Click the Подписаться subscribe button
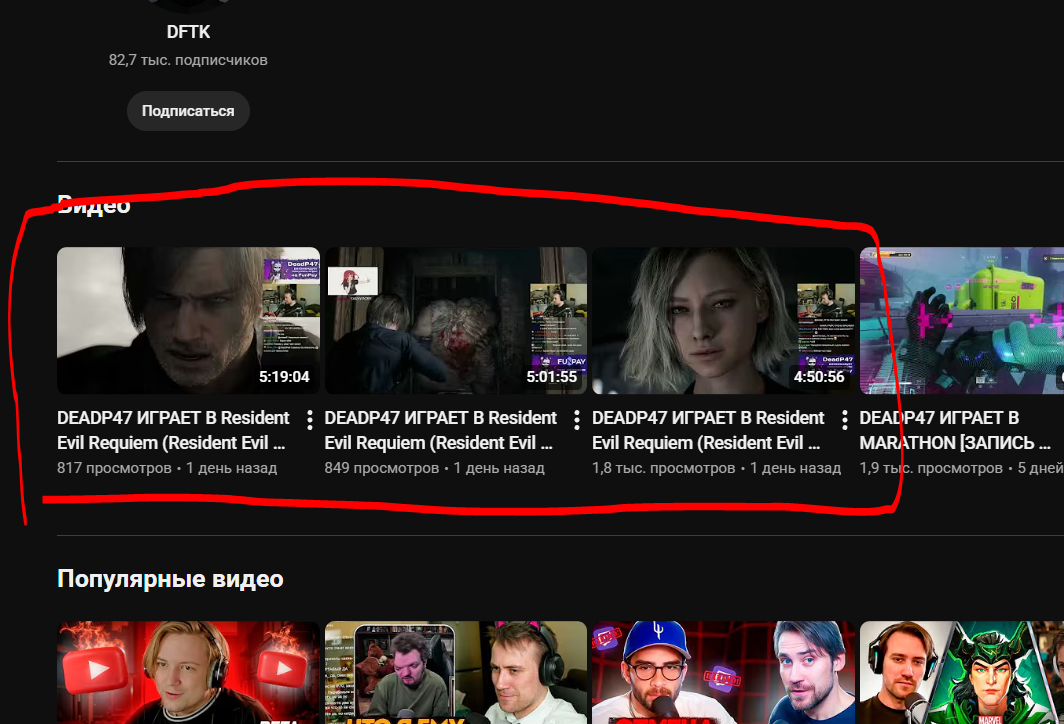 tap(188, 111)
